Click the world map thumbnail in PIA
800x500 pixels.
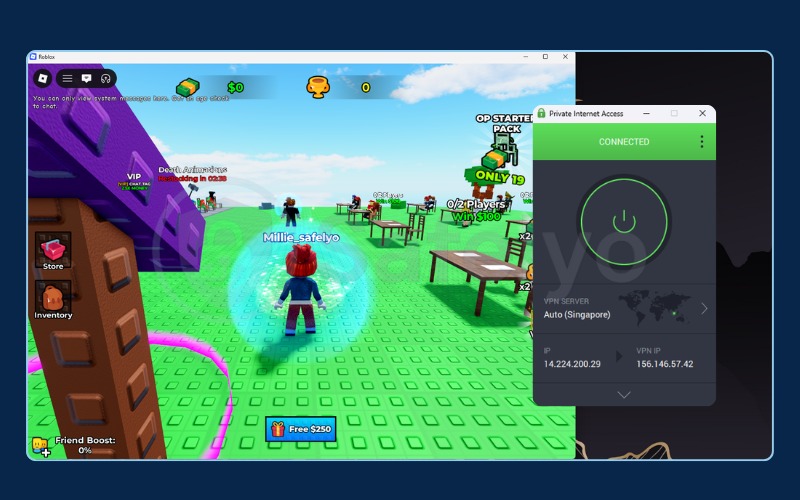[654, 308]
